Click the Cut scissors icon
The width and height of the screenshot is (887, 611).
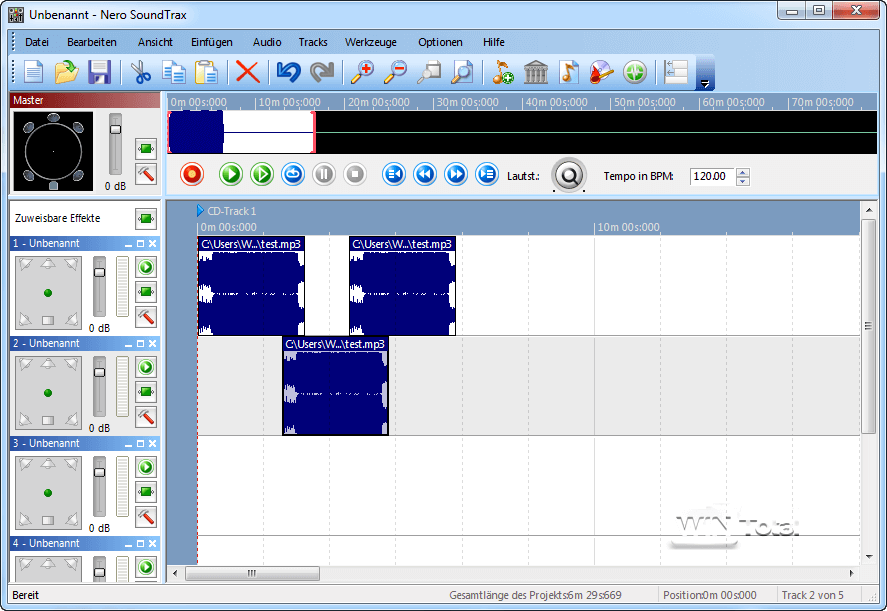(140, 72)
